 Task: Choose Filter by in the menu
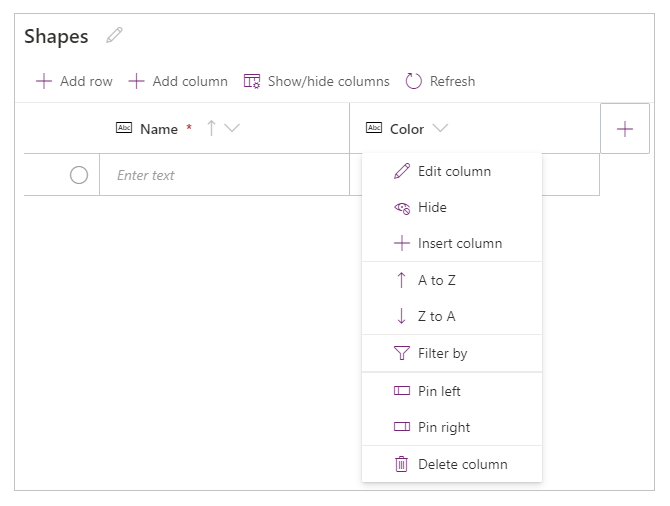(452, 353)
